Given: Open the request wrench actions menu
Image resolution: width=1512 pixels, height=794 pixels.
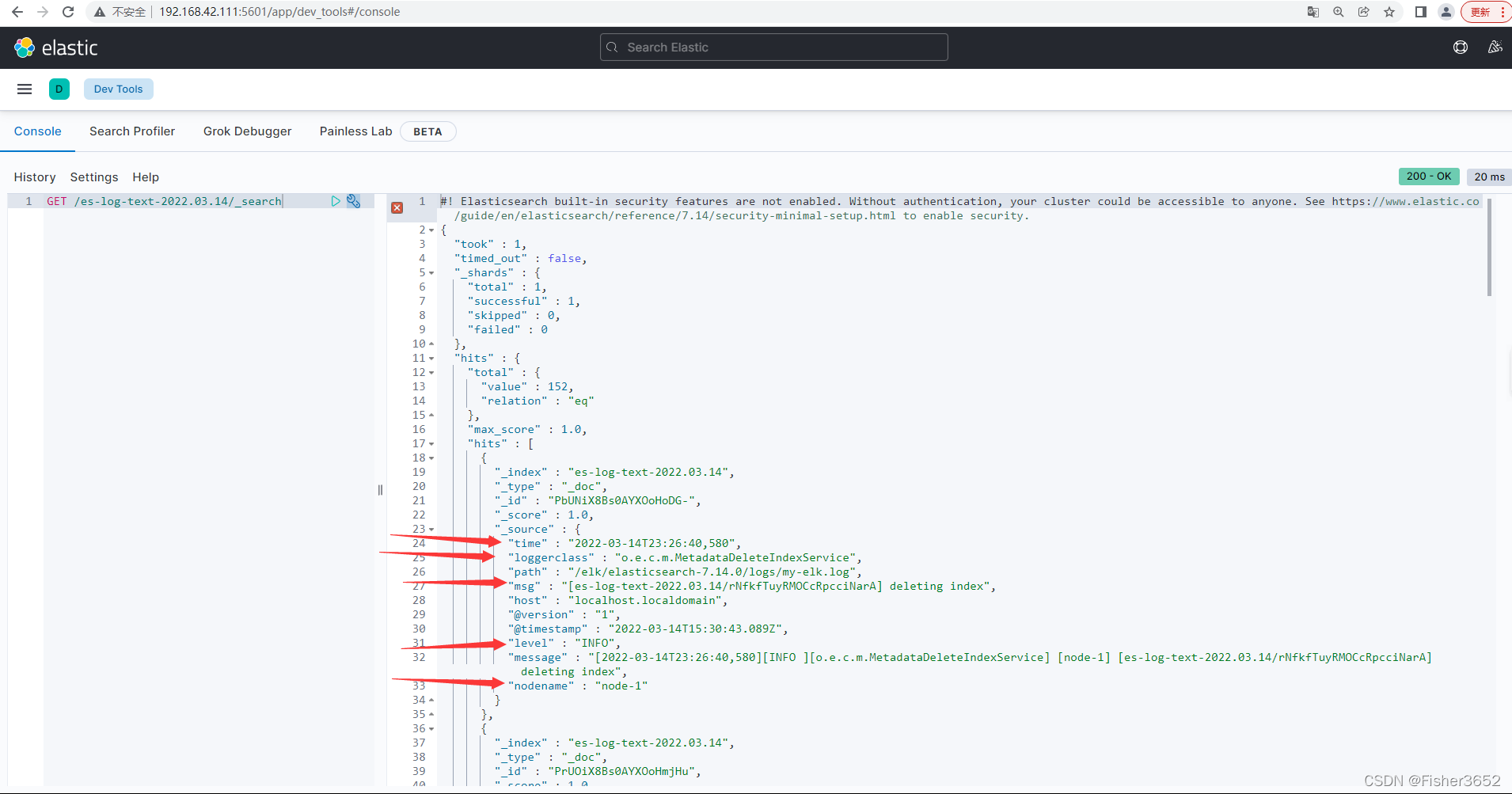Looking at the screenshot, I should coord(354,201).
